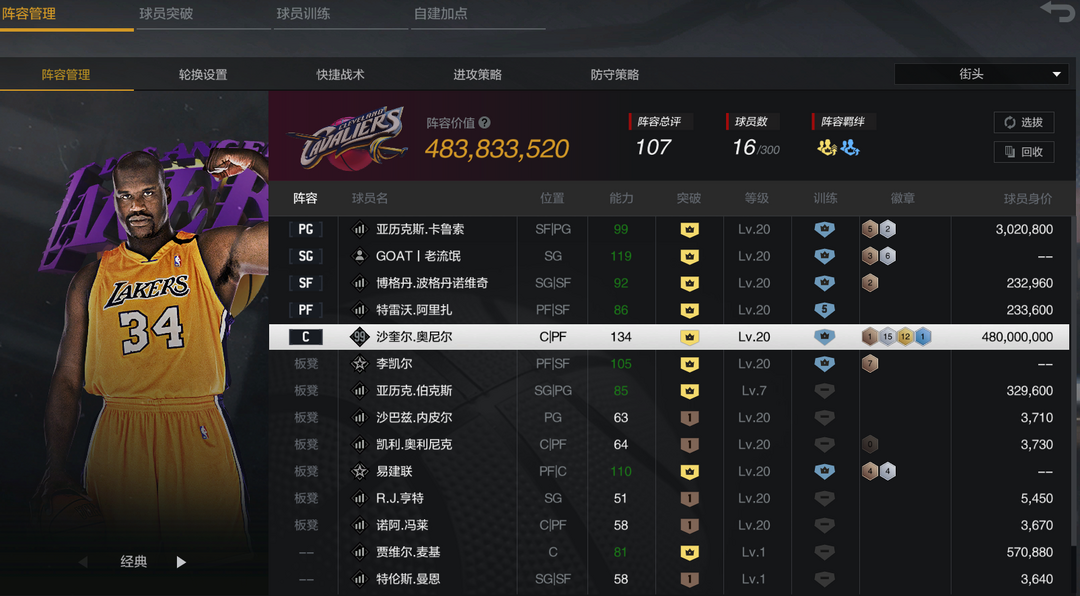
Task: Click the bronze breakthrough icon for 沙巴兹.内皮尔
Action: [x=689, y=418]
